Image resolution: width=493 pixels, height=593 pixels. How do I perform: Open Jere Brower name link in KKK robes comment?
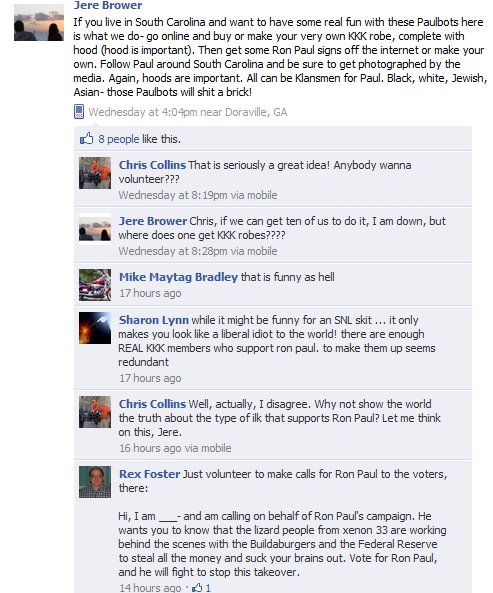[153, 221]
